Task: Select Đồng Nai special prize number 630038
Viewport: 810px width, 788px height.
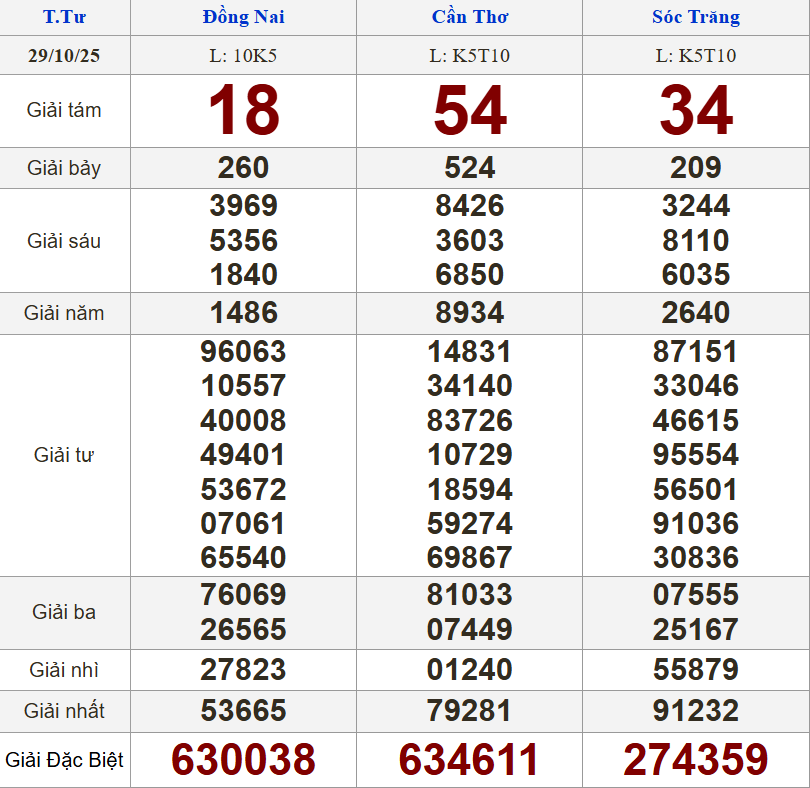Action: coord(243,760)
